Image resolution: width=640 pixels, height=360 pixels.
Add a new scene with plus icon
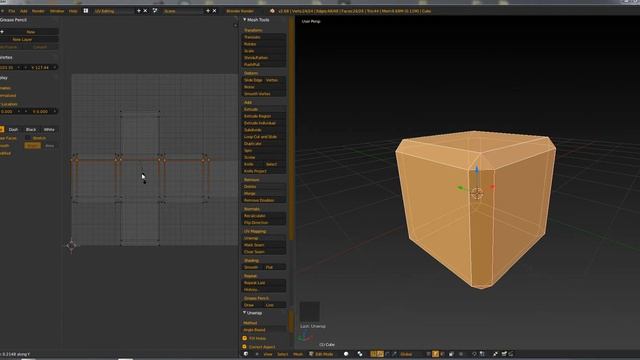click(208, 11)
